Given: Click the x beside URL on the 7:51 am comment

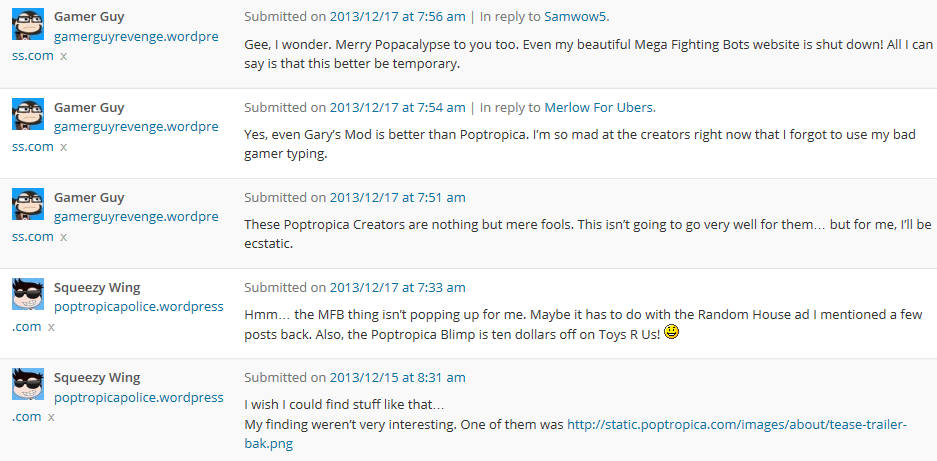Looking at the screenshot, I should tap(63, 237).
